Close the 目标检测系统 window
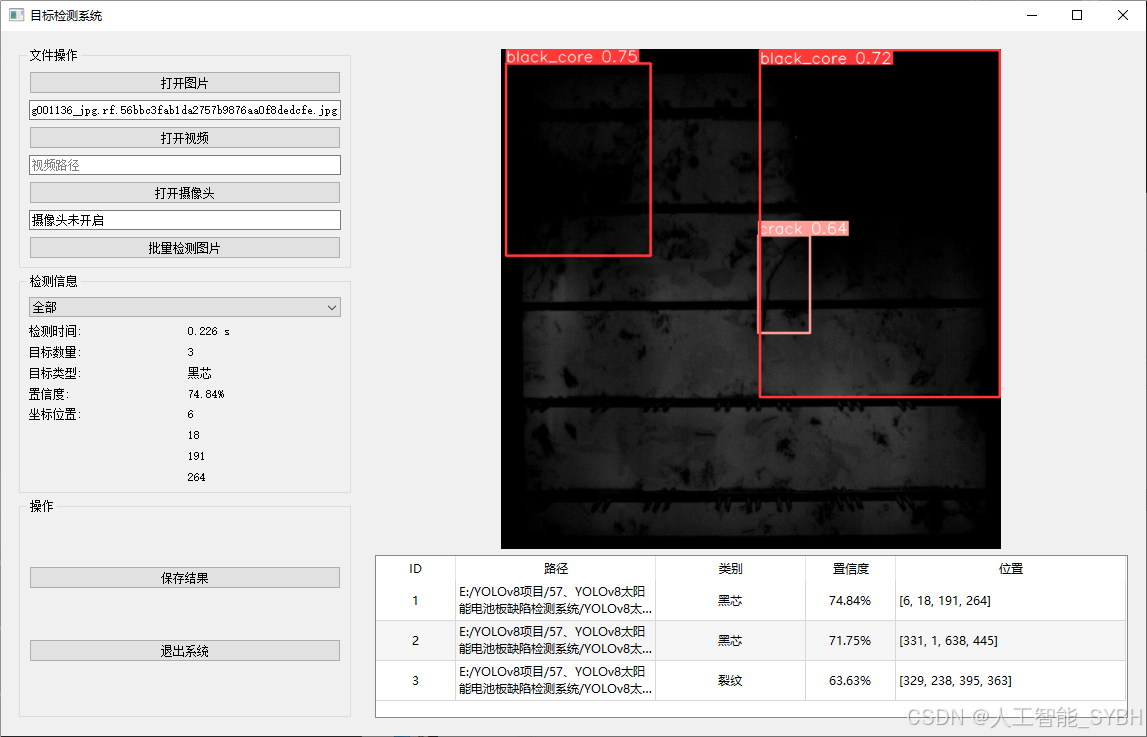1147x737 pixels. pyautogui.click(x=1123, y=15)
